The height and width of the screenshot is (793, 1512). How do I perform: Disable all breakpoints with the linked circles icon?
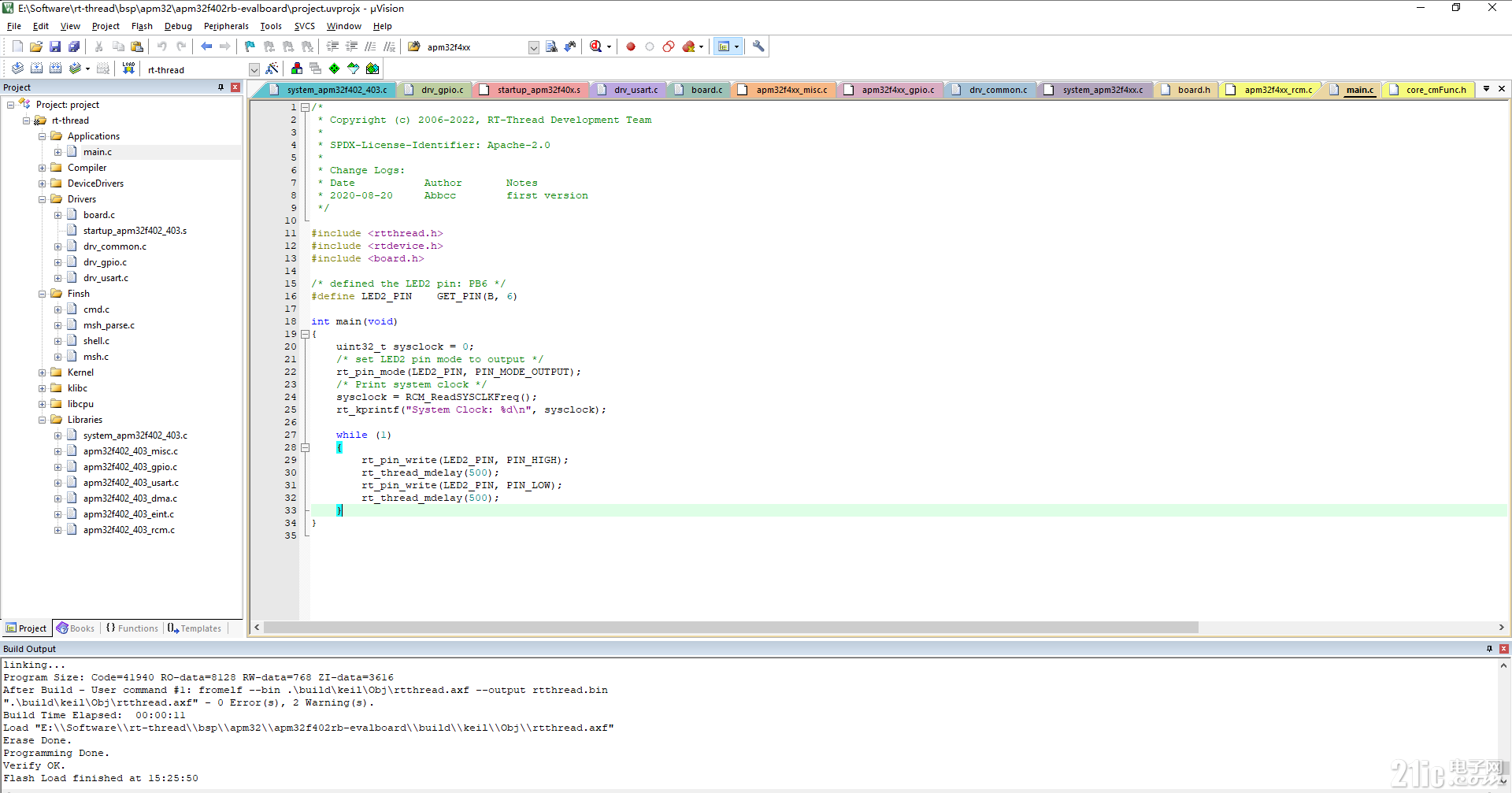[669, 46]
